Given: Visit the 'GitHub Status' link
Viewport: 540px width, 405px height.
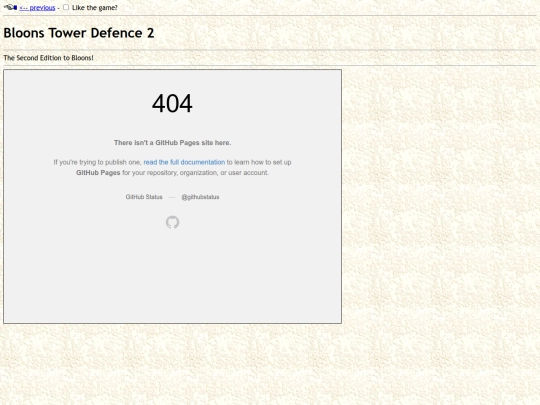Looking at the screenshot, I should (x=144, y=197).
